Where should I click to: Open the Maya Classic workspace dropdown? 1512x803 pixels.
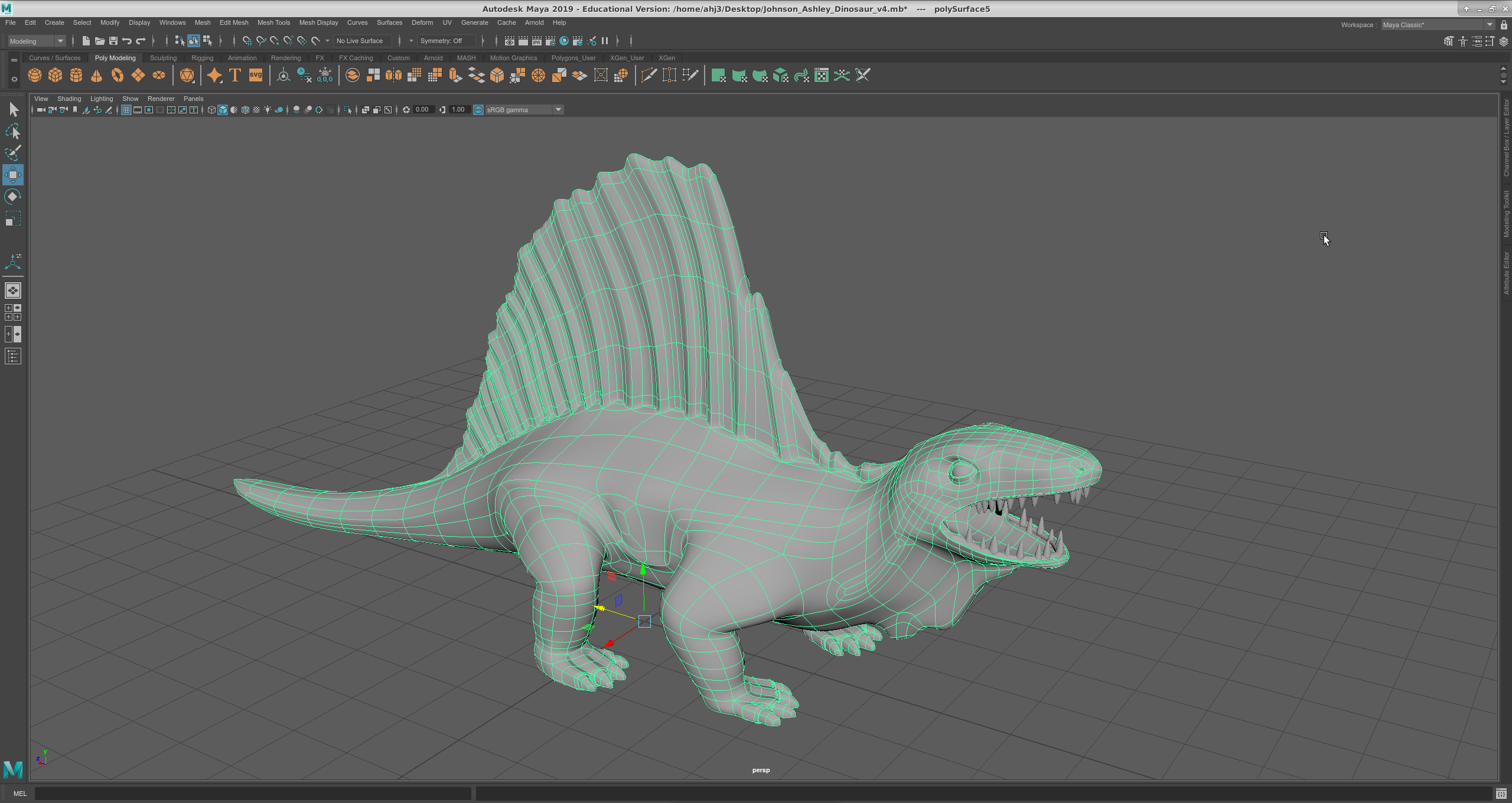coord(1489,25)
